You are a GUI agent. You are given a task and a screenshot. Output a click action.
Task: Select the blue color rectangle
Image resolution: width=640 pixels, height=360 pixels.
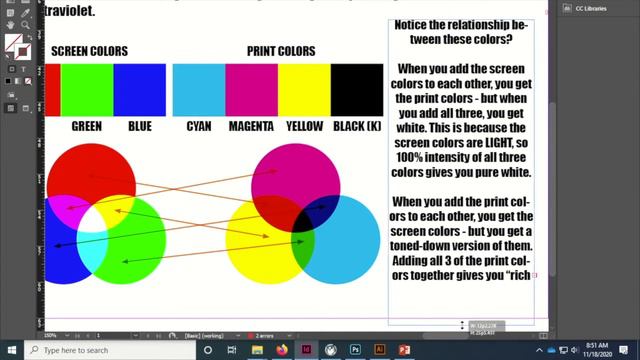coord(140,90)
